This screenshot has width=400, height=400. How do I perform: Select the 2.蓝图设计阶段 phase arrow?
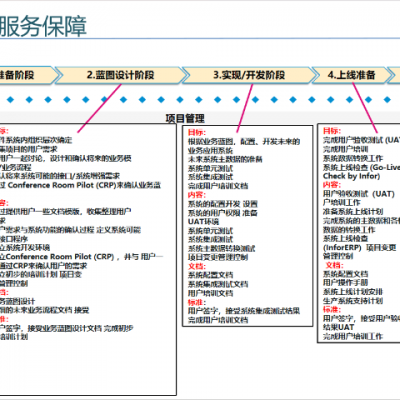[x=121, y=75]
